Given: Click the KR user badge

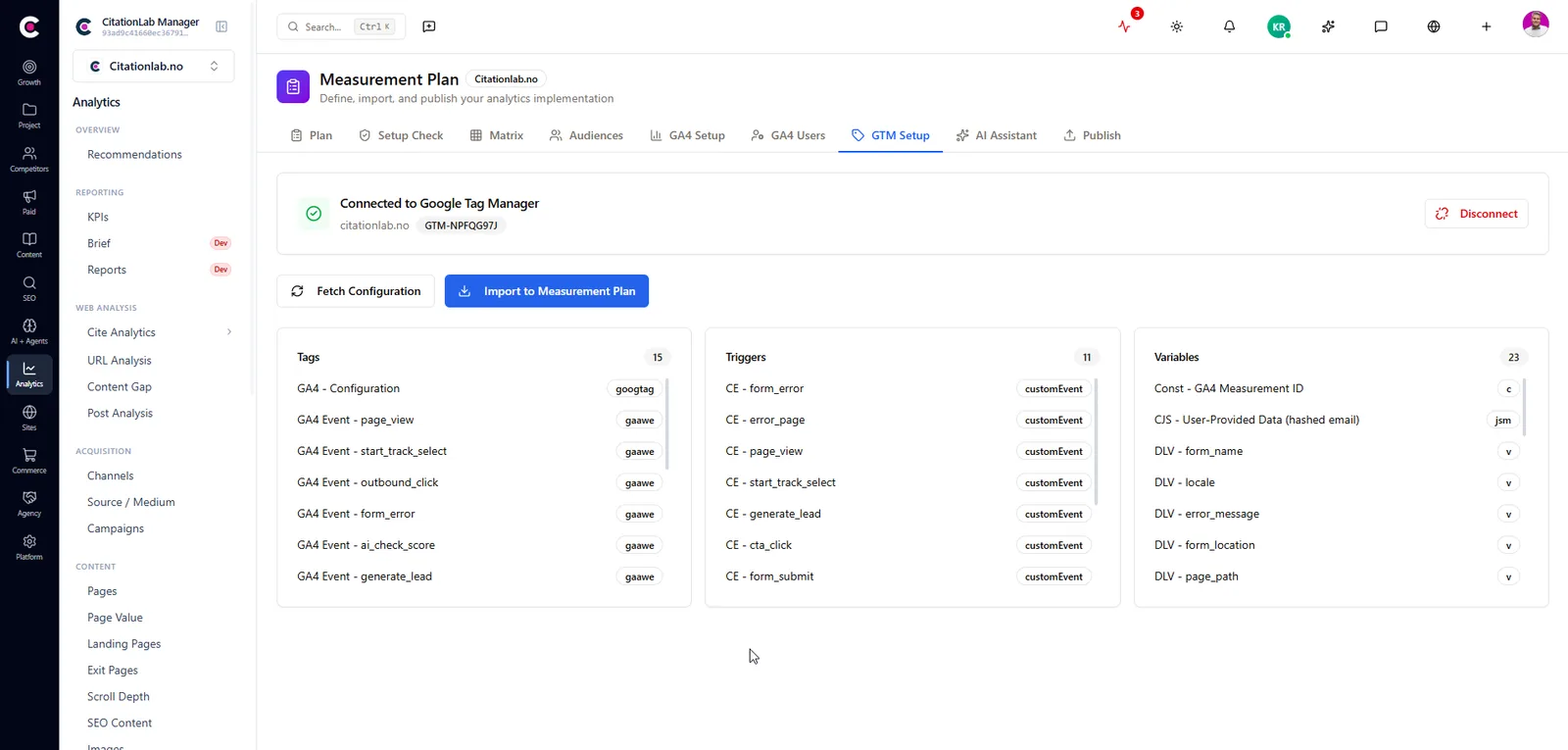Looking at the screenshot, I should tap(1279, 26).
